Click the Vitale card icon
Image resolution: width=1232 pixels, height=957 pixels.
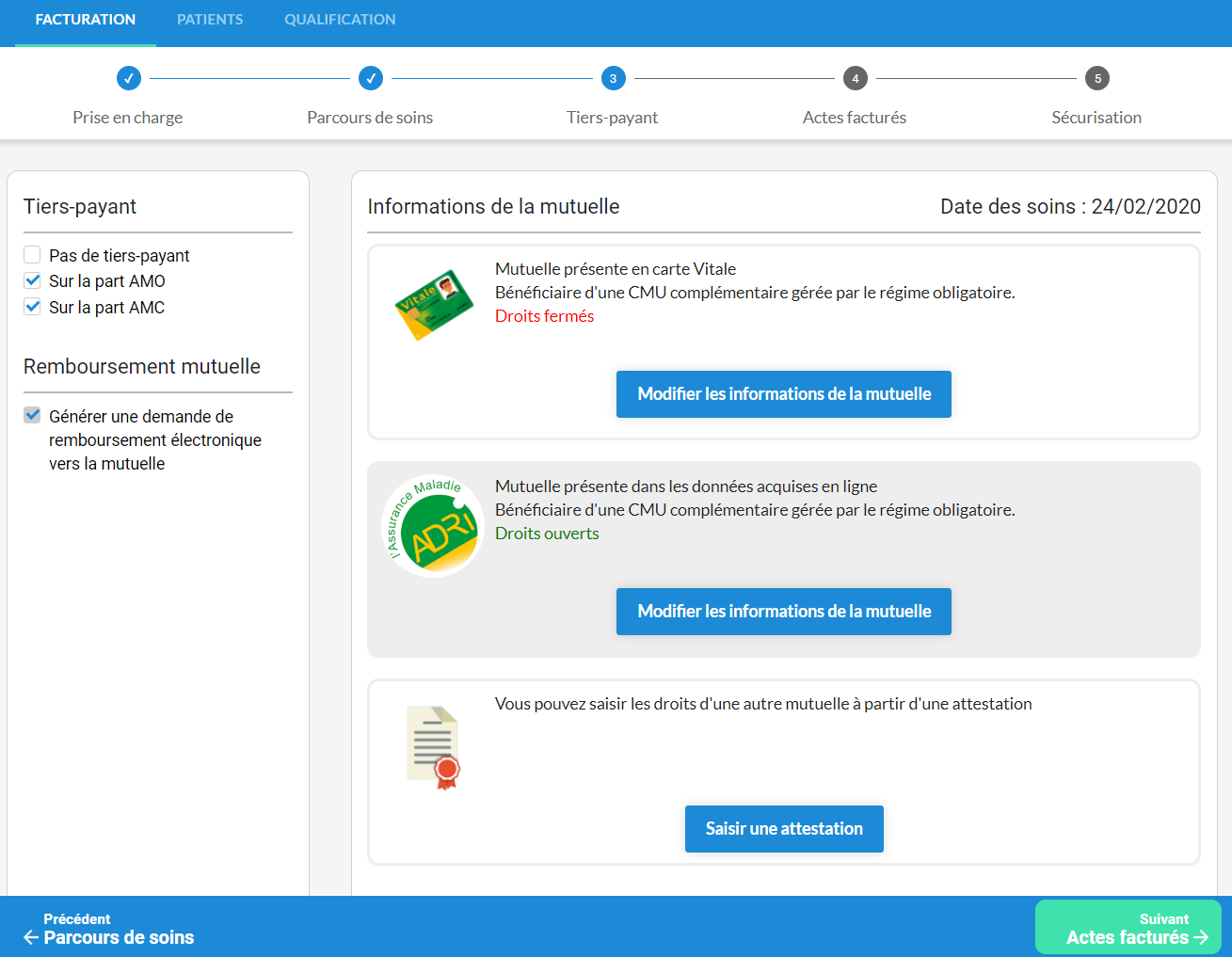434,305
